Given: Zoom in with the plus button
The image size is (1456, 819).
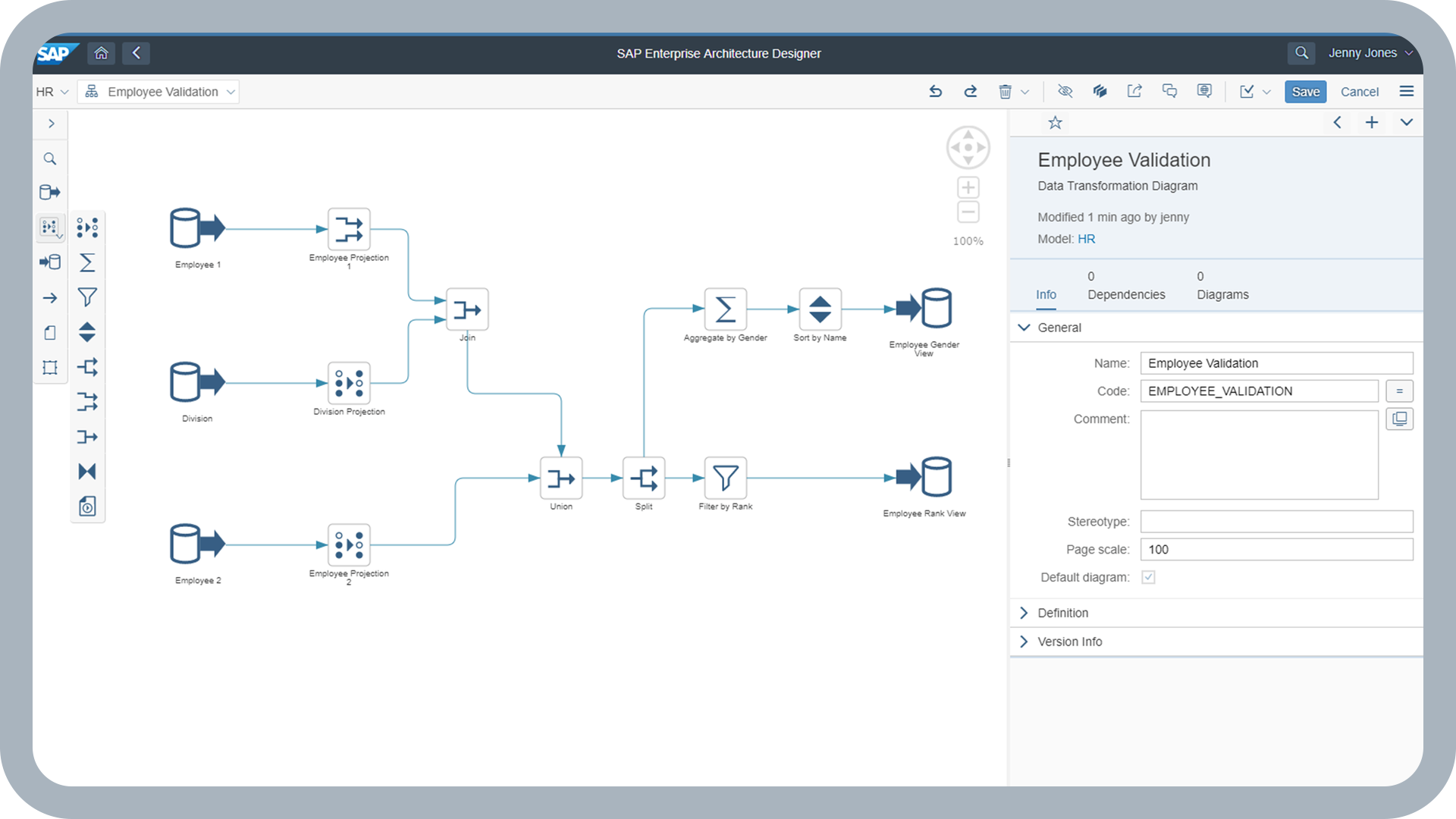Looking at the screenshot, I should (x=968, y=187).
